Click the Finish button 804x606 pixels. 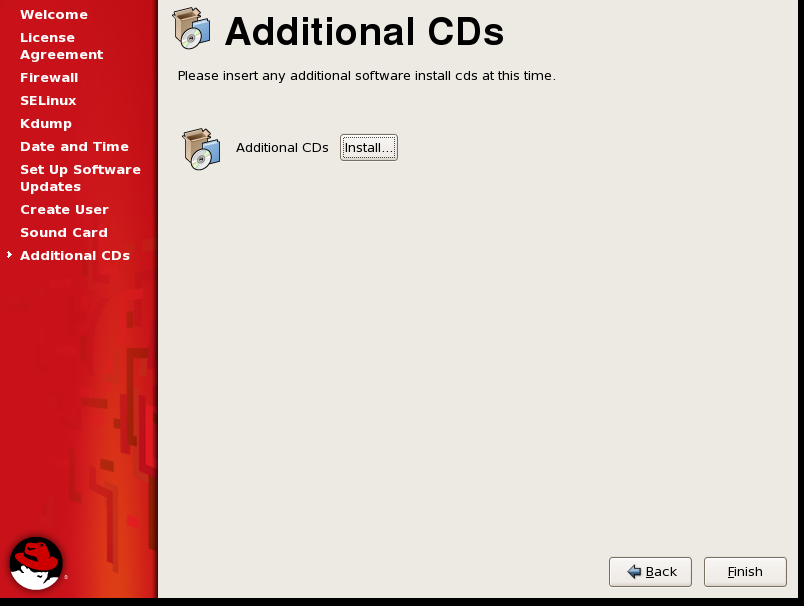pos(745,572)
